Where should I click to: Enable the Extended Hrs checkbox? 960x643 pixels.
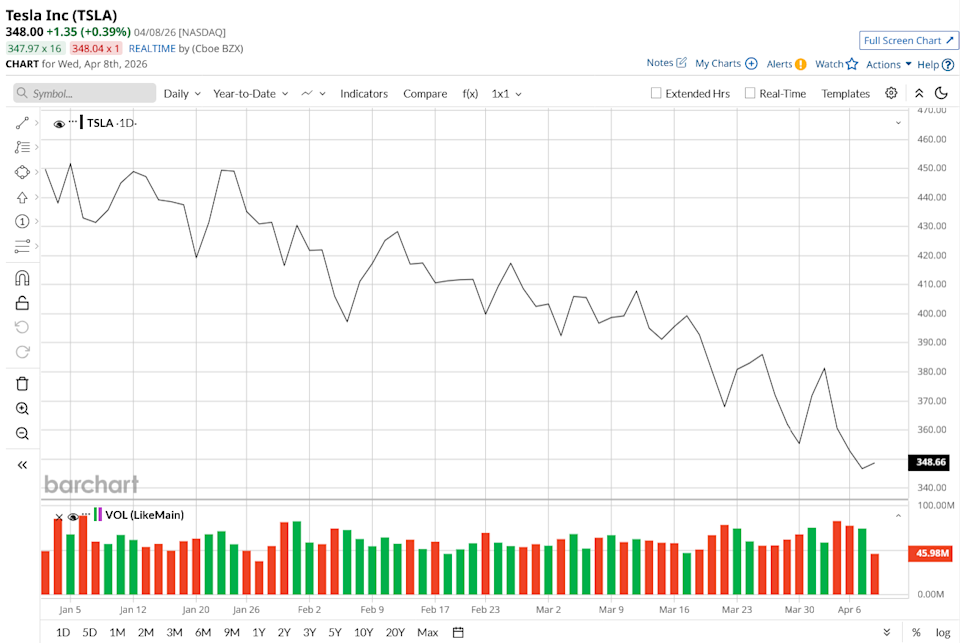[656, 93]
